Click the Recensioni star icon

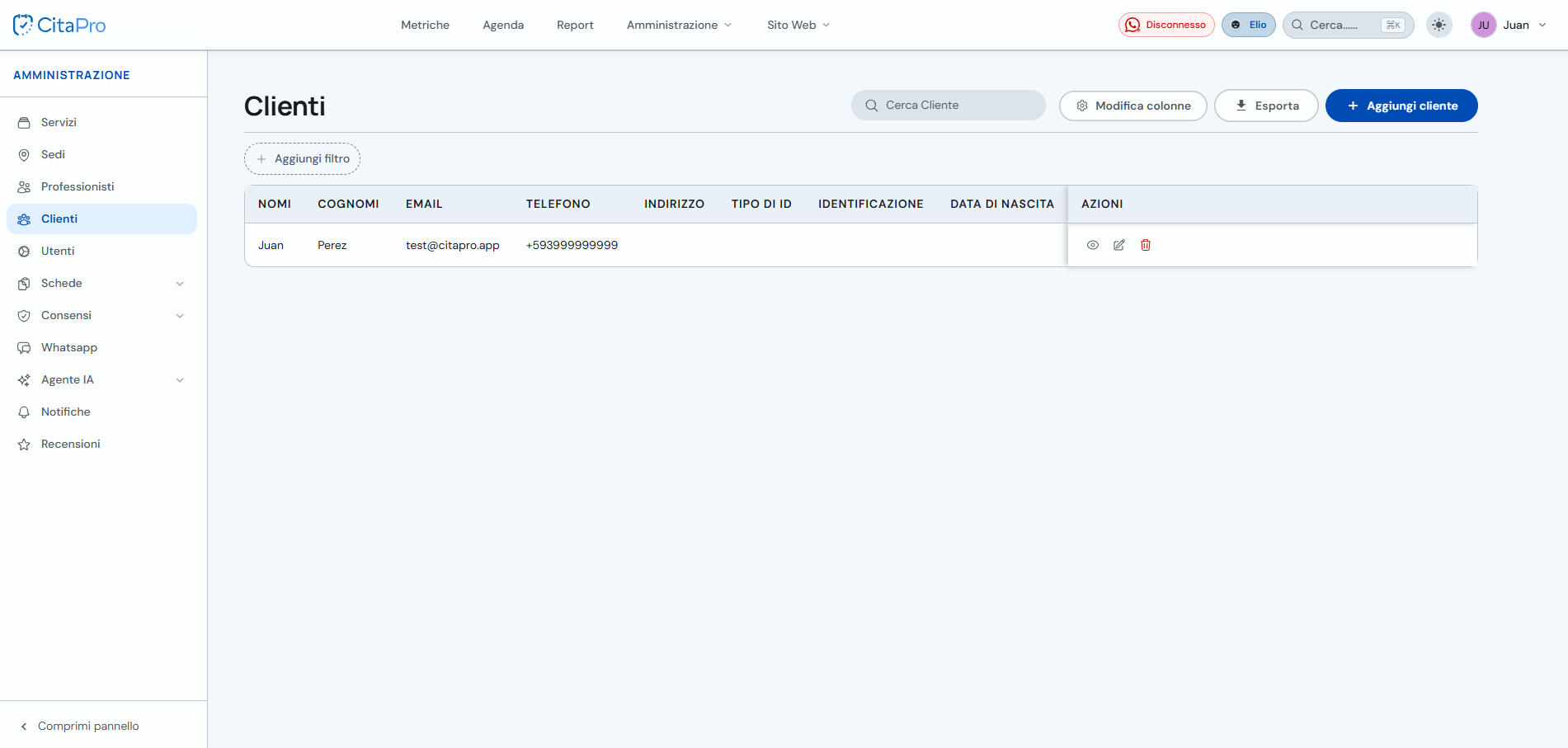pyautogui.click(x=24, y=444)
